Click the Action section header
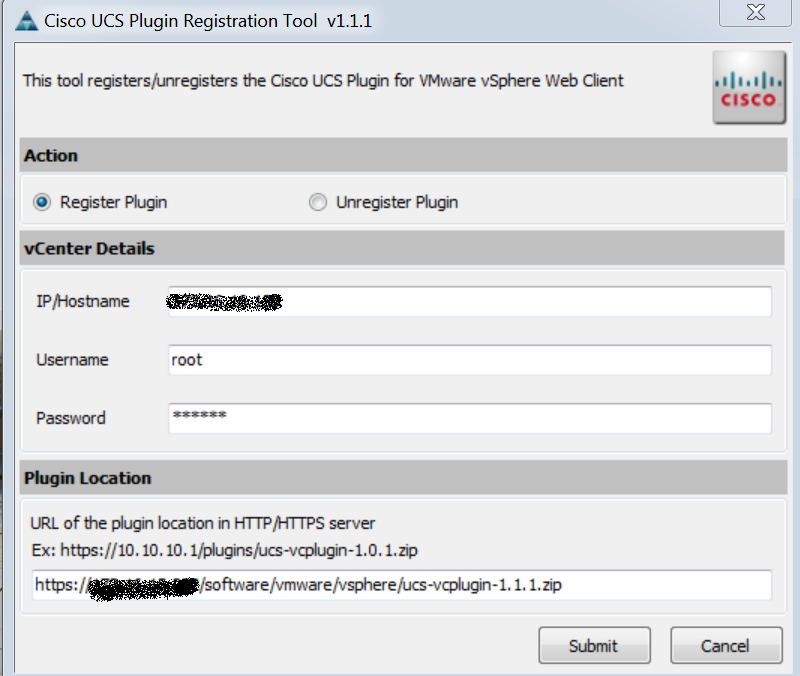The height and width of the screenshot is (676, 800). (403, 155)
